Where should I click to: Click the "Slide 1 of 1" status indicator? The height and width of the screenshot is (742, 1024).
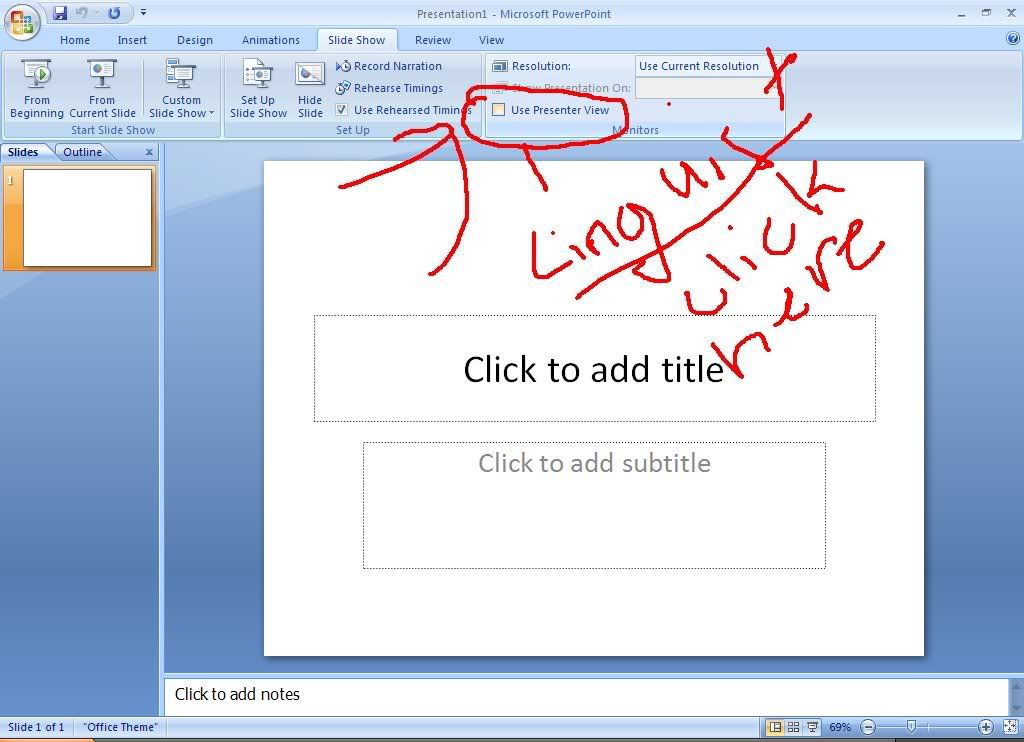tap(36, 727)
